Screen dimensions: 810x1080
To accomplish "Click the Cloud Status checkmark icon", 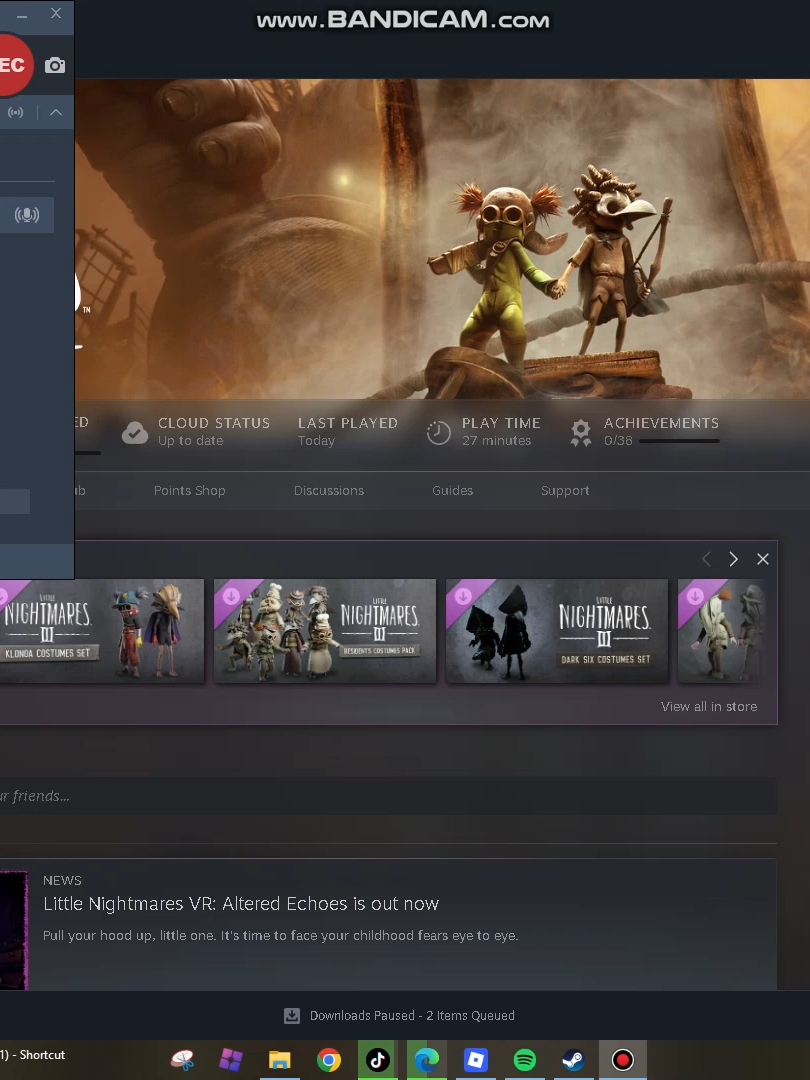I will click(135, 433).
